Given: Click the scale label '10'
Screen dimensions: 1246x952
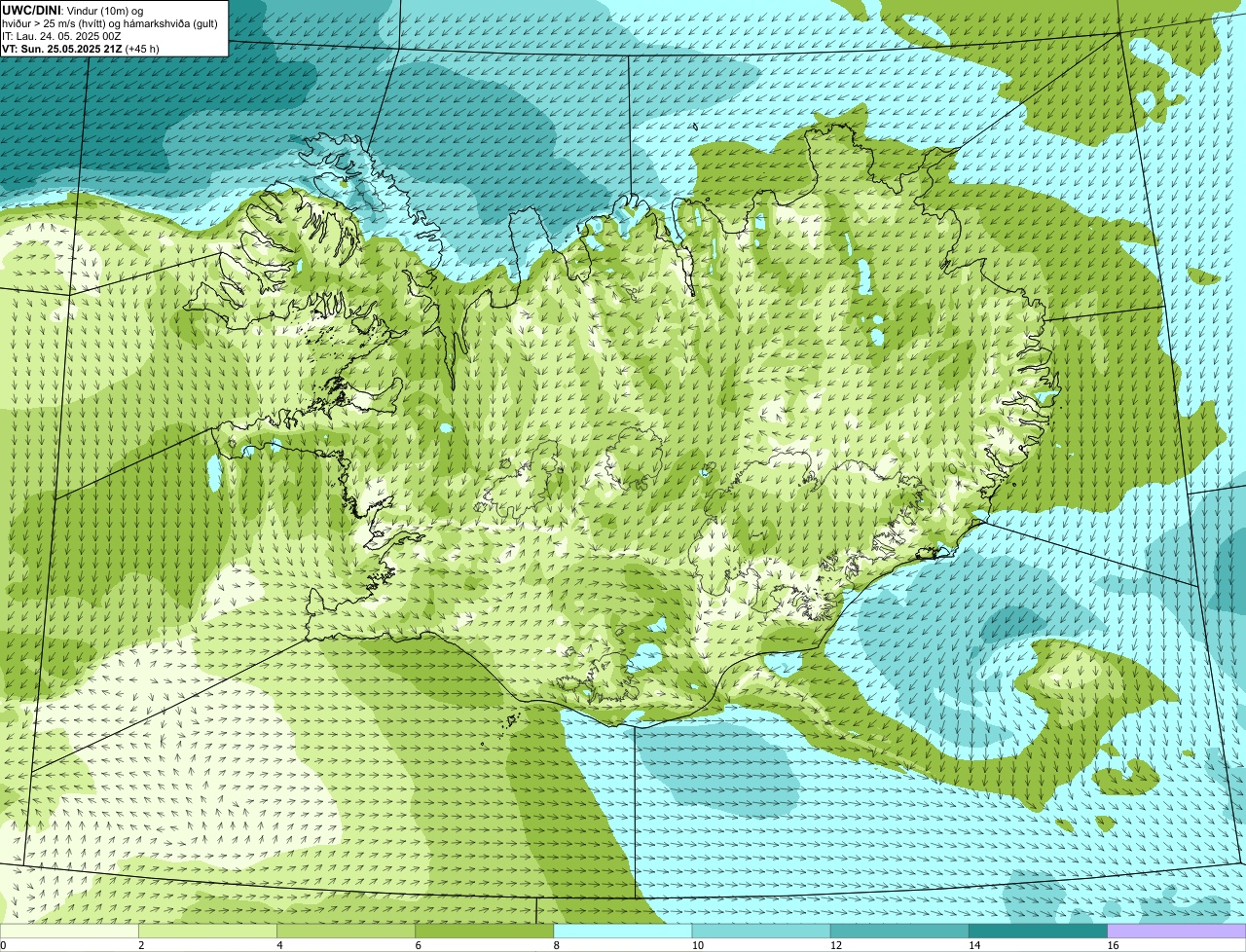Looking at the screenshot, I should point(697,945).
